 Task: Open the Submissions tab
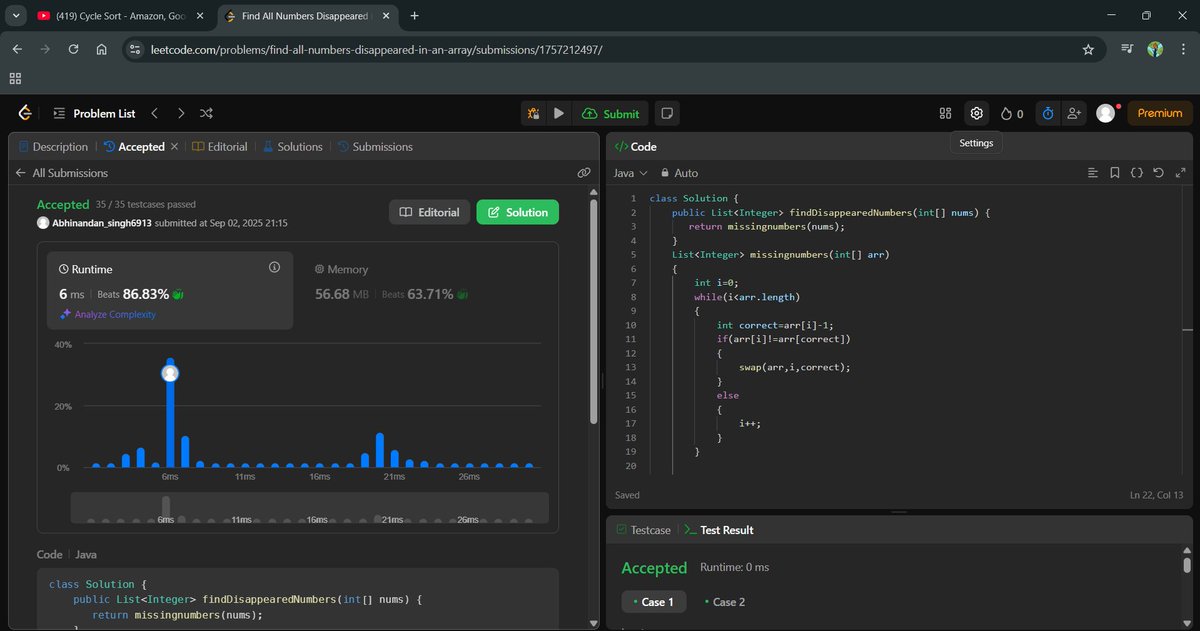point(375,146)
